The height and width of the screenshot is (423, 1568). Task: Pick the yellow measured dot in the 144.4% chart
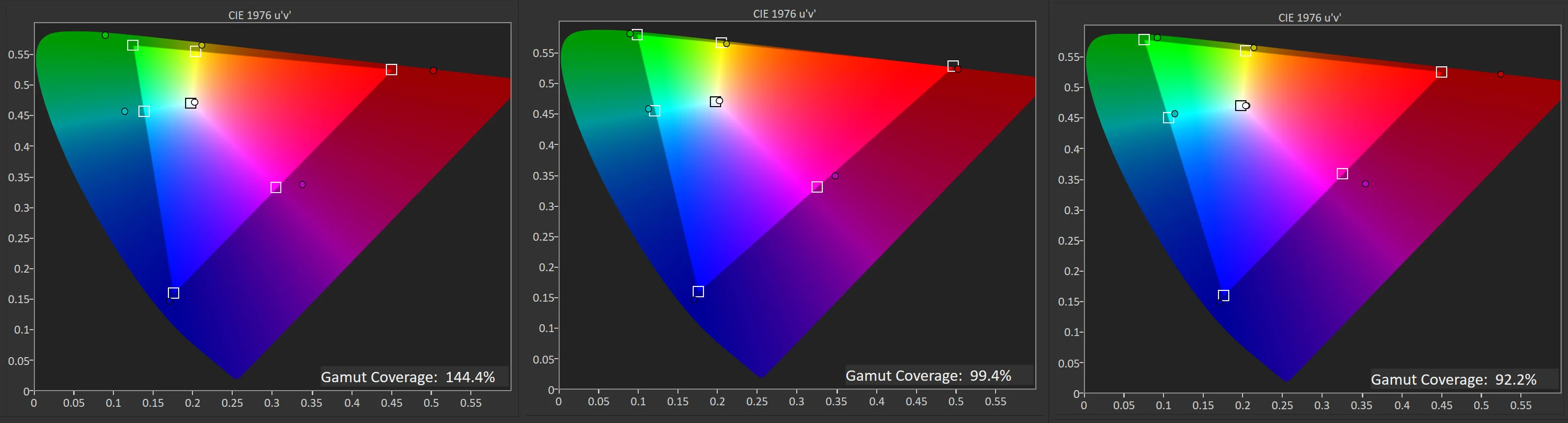(x=202, y=46)
